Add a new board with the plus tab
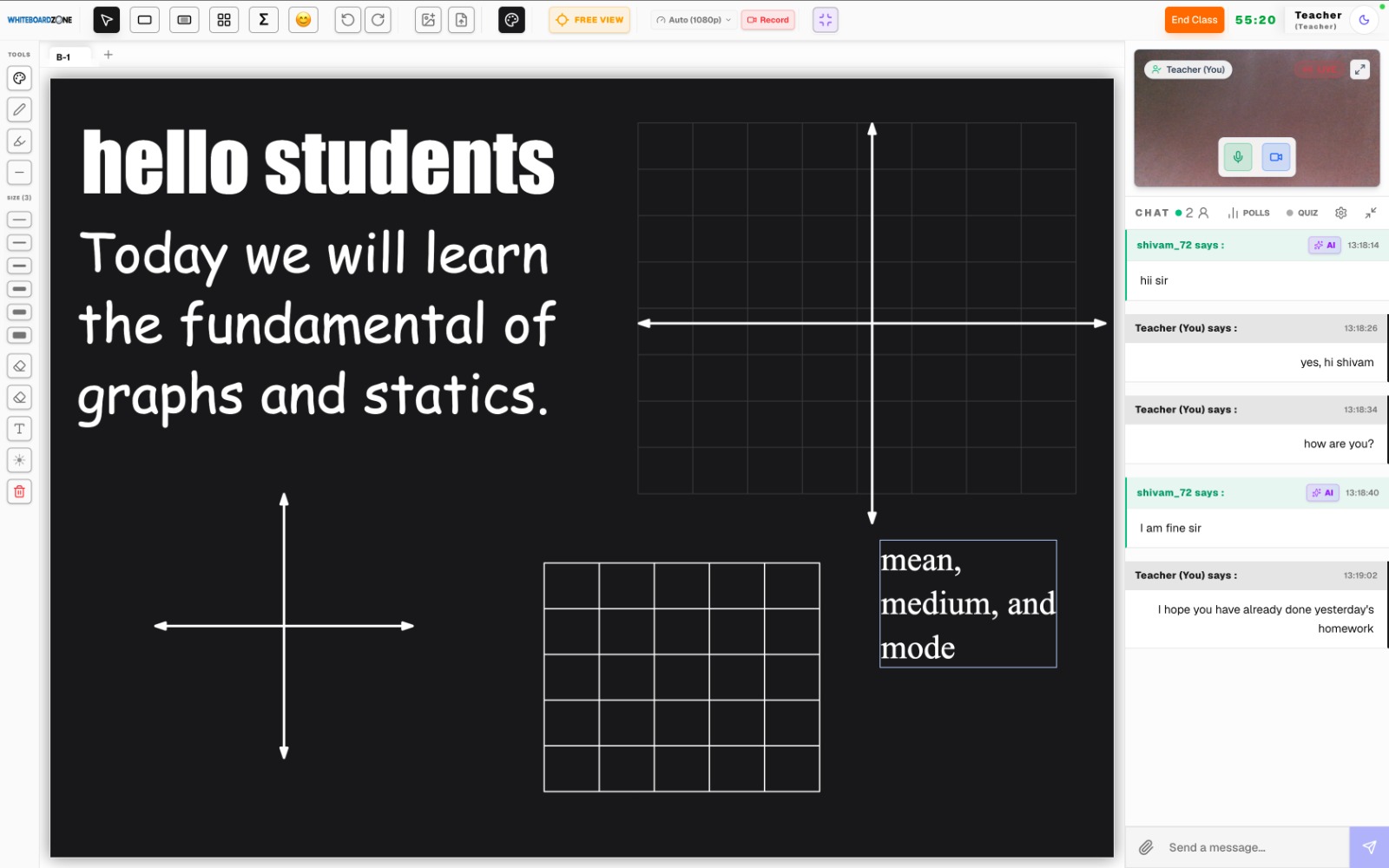Screen dimensions: 1389x868 pyautogui.click(x=109, y=55)
